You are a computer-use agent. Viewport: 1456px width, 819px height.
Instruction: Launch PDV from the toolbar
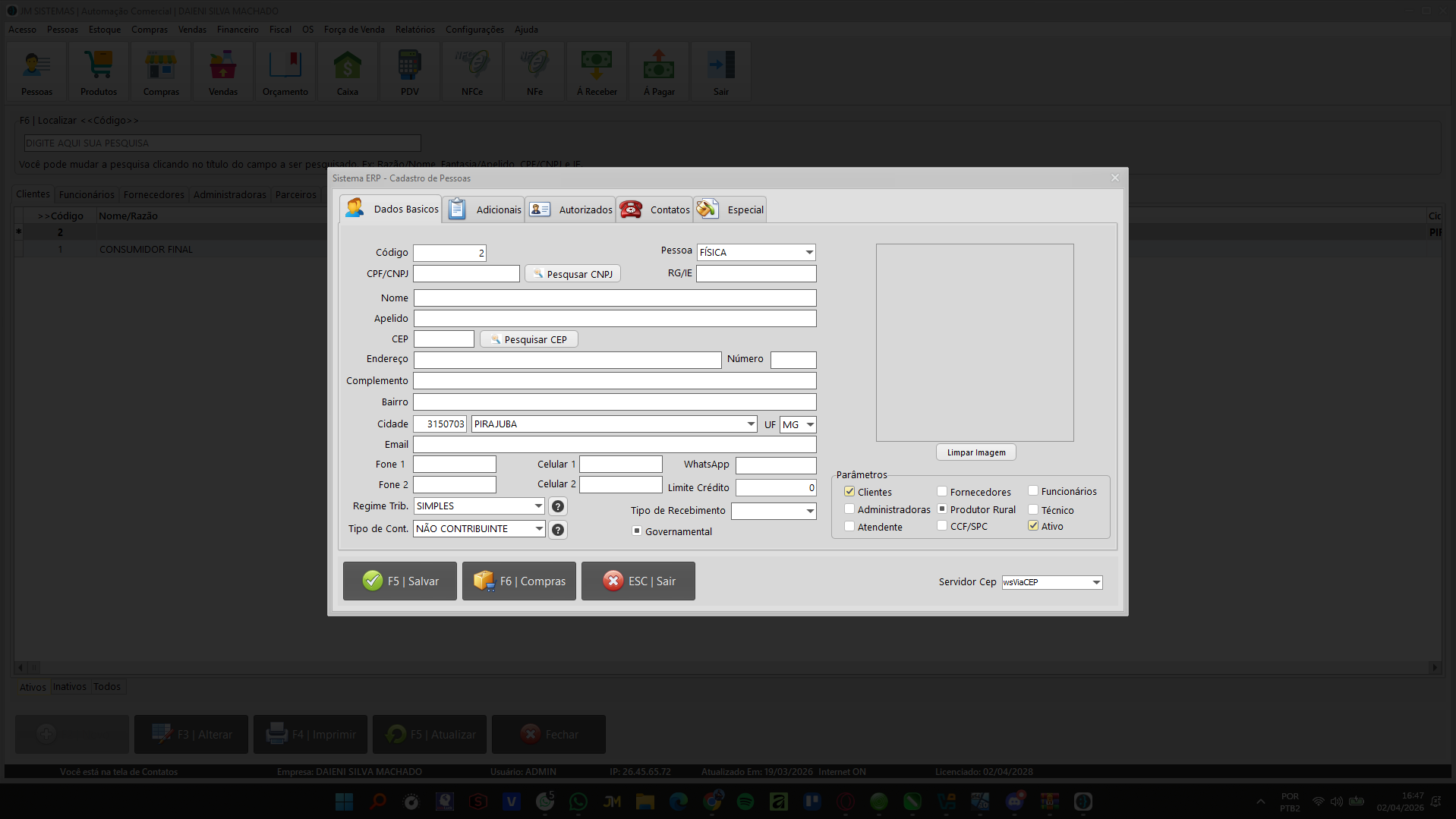[x=409, y=73]
